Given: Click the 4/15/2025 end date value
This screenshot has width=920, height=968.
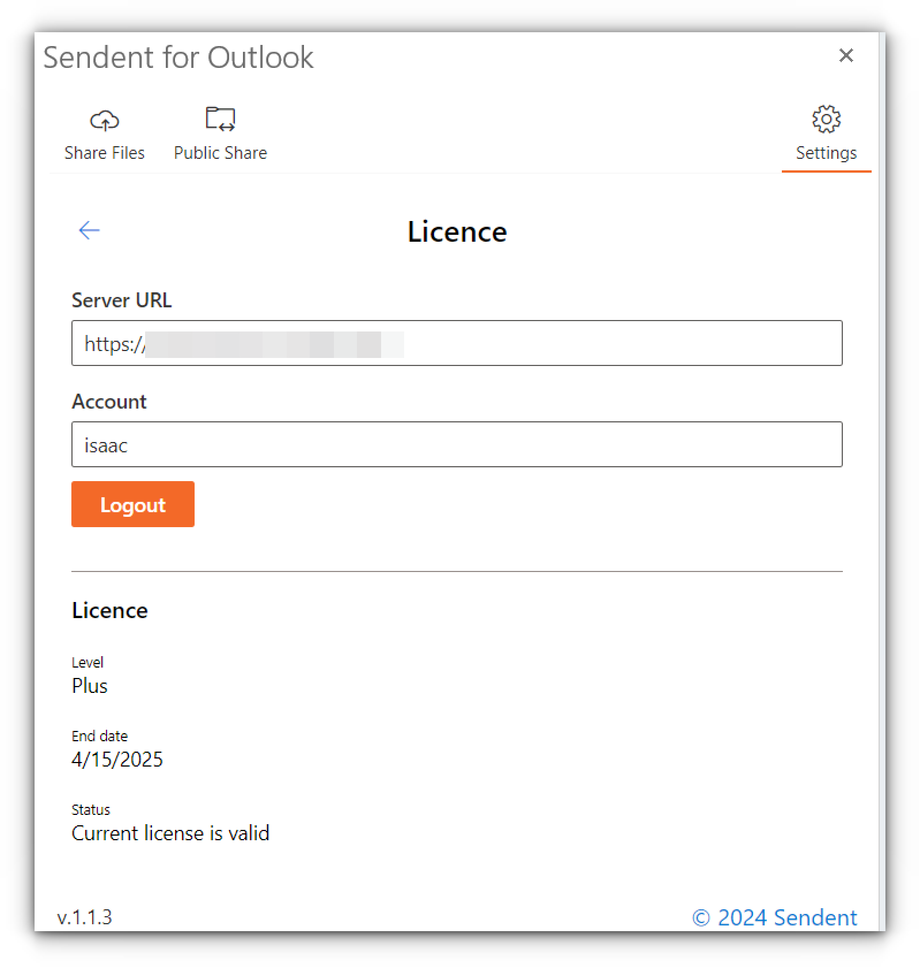Looking at the screenshot, I should click(x=117, y=760).
